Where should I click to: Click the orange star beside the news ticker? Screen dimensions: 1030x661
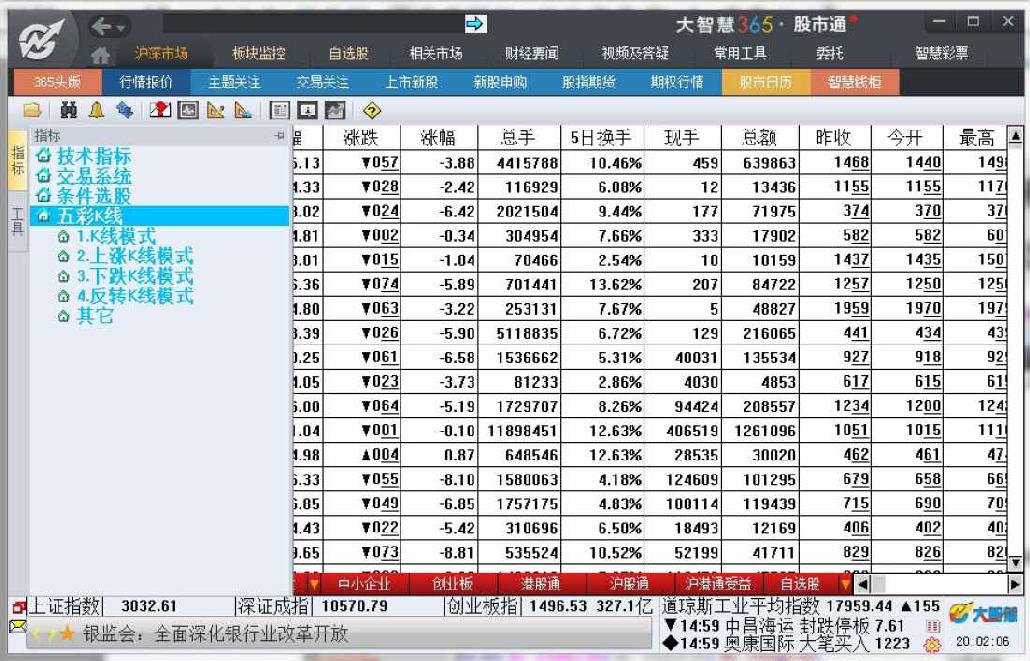tap(66, 634)
